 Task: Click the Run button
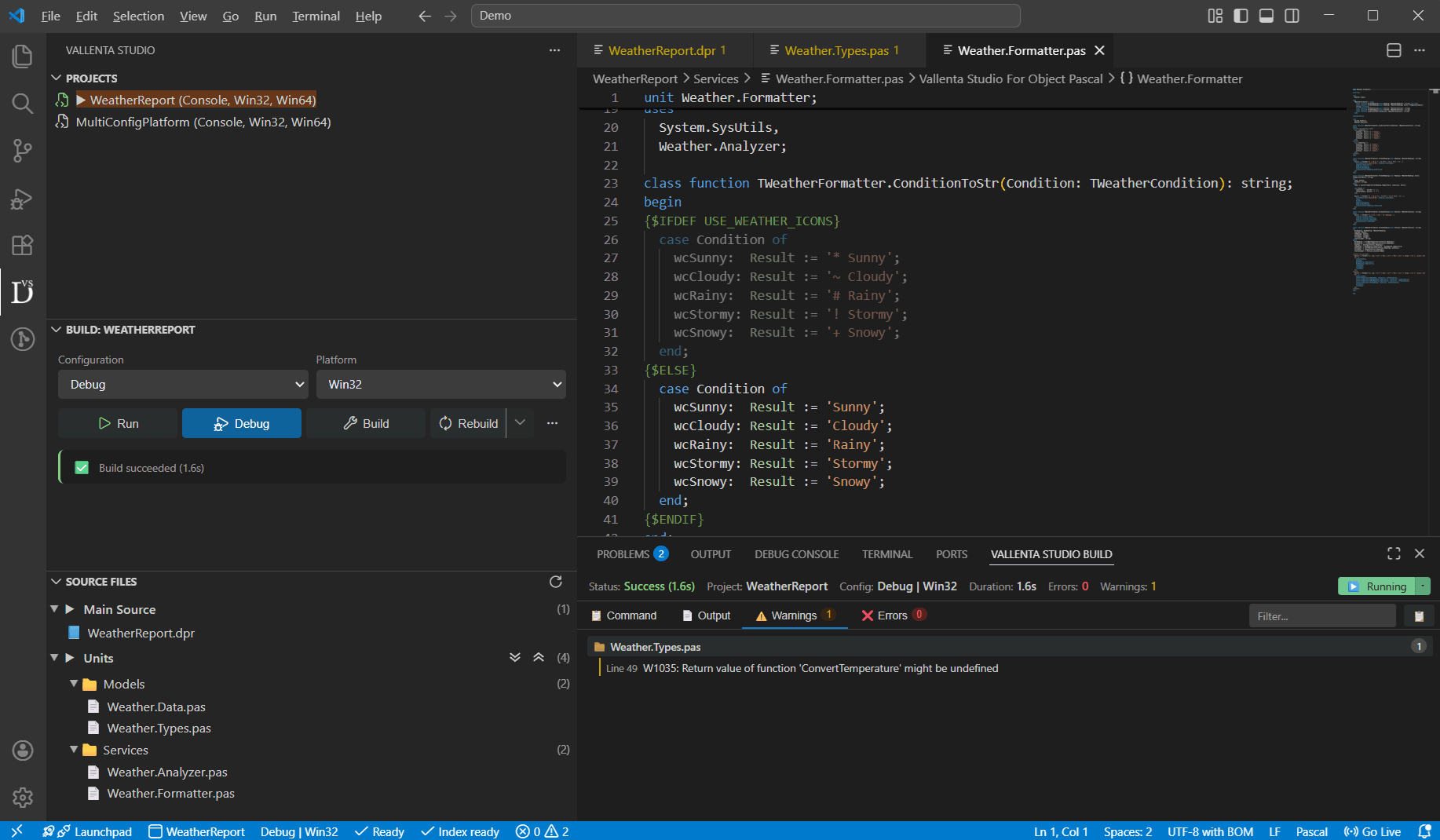pyautogui.click(x=118, y=423)
